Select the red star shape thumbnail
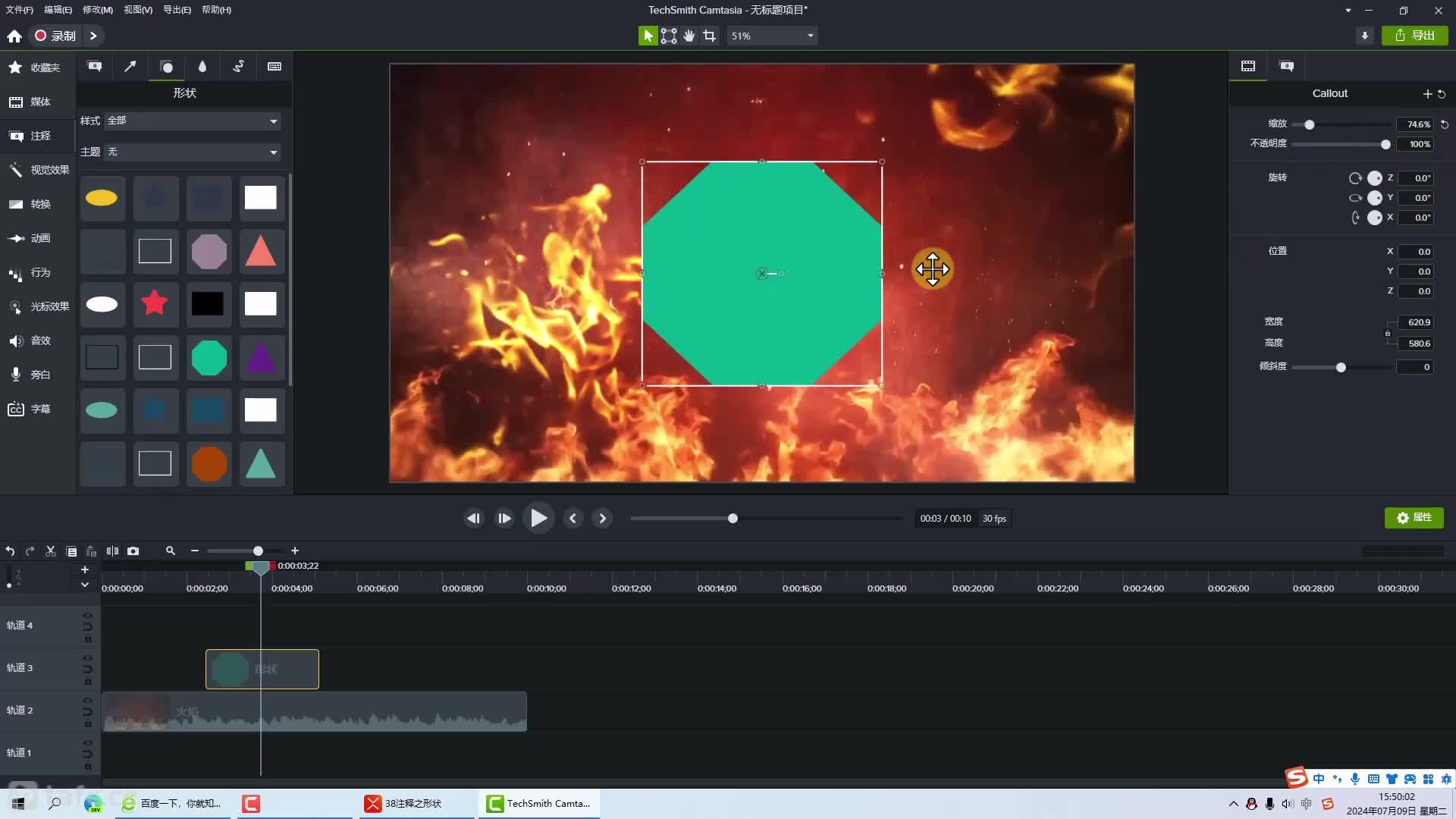1456x819 pixels. pos(155,303)
